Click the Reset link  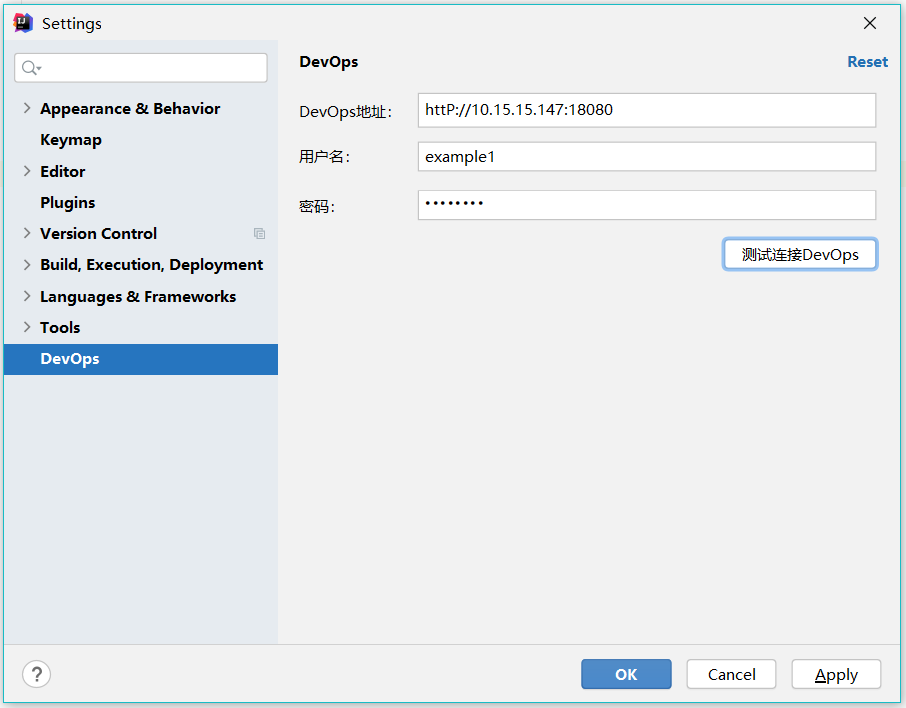click(867, 62)
